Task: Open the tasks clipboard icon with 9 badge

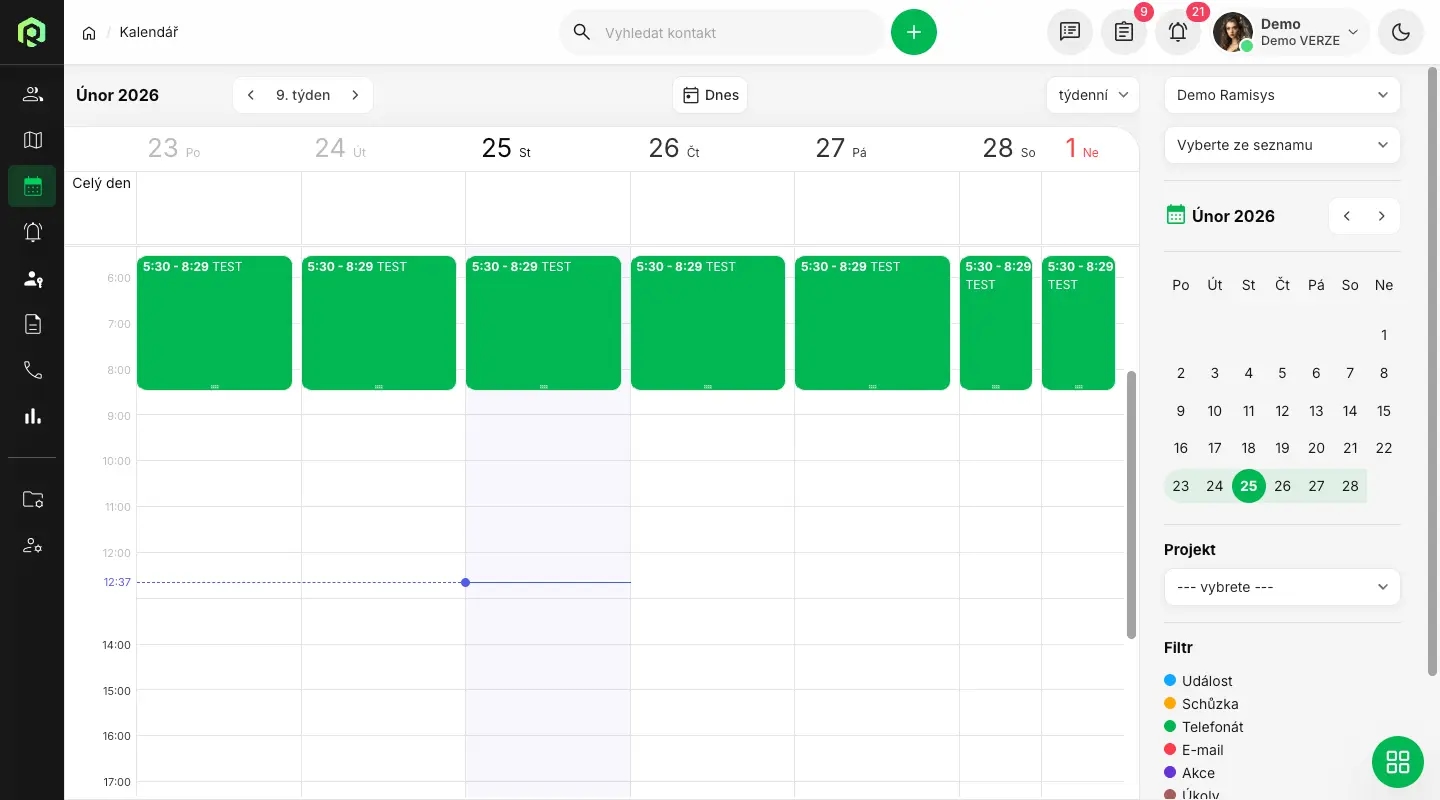Action: pos(1124,32)
